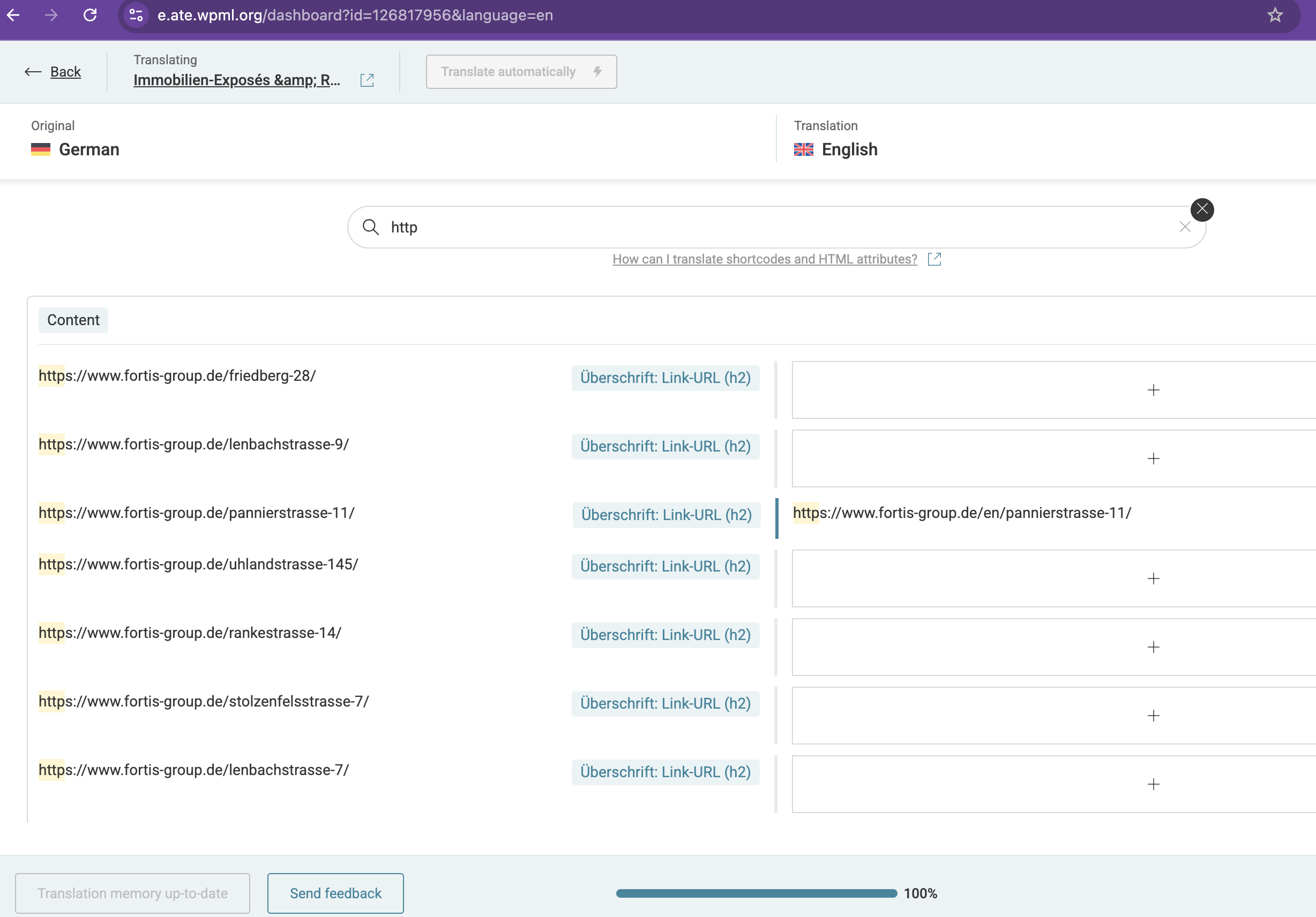The width and height of the screenshot is (1316, 917).
Task: Click the magnifier icon in the search field
Action: pyautogui.click(x=371, y=227)
